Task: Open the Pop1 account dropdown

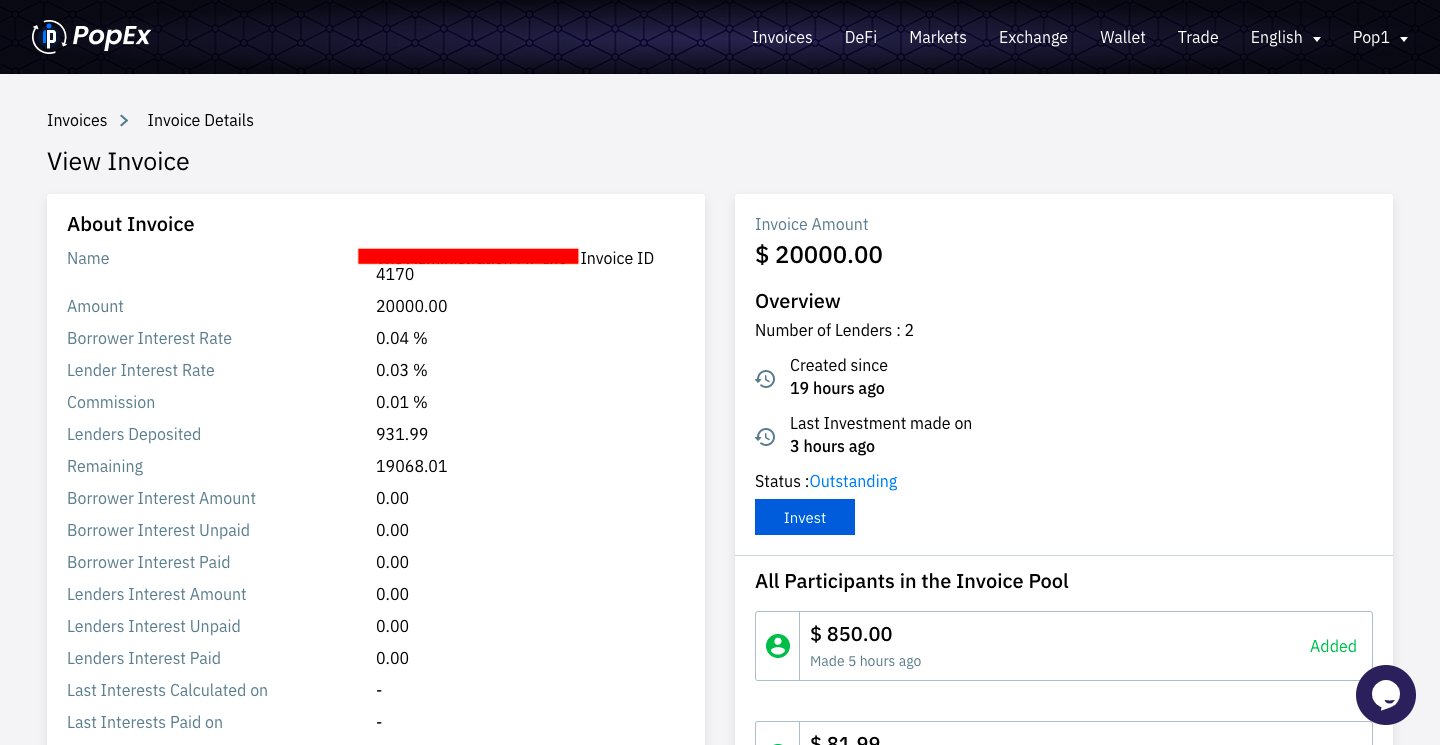Action: [x=1380, y=37]
